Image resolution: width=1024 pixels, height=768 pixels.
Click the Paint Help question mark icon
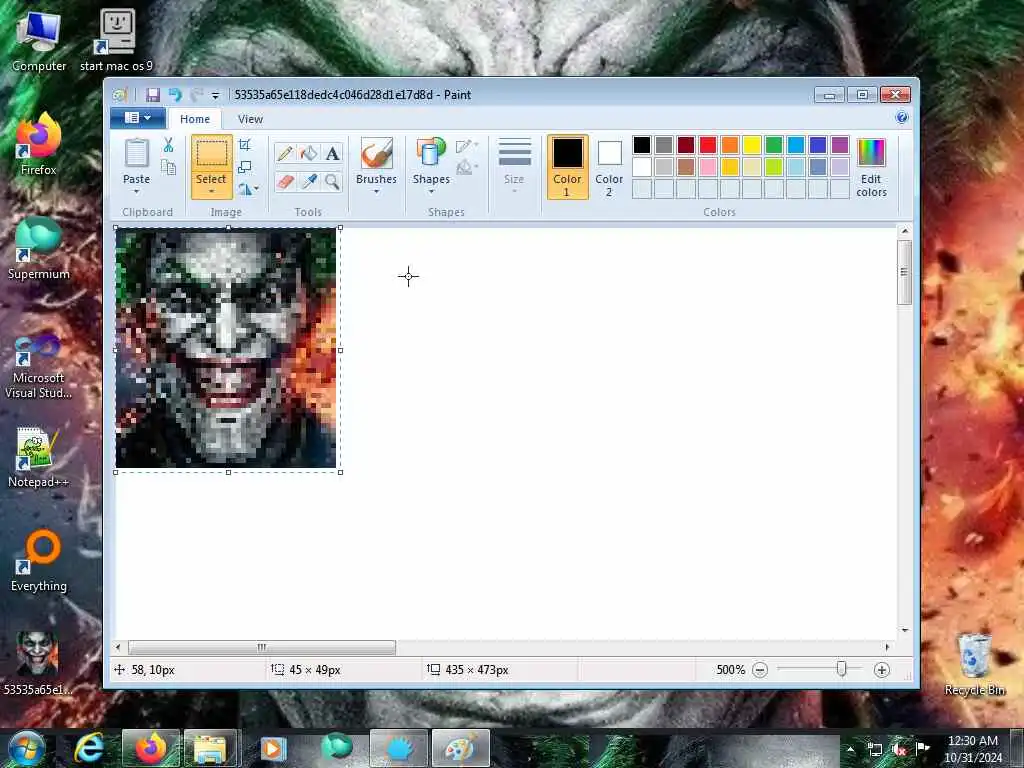click(x=902, y=118)
